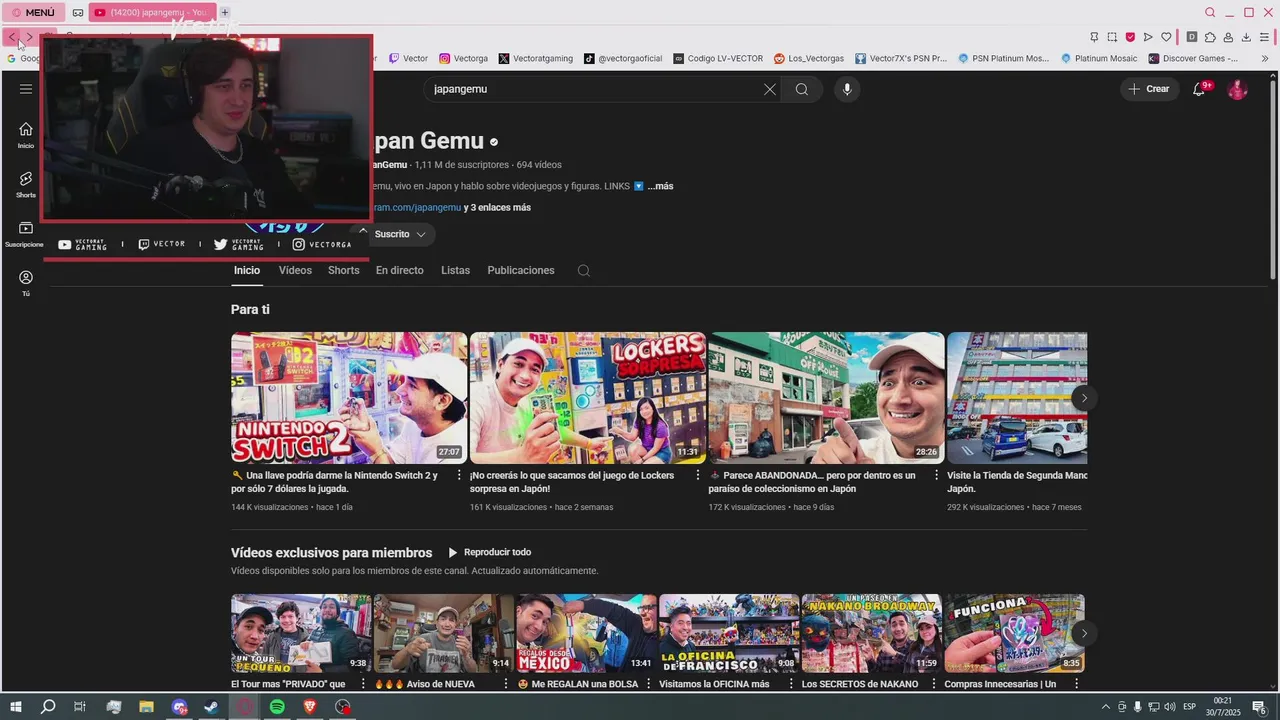1280x720 pixels.
Task: Open the 'Parece ABANDONADA' video thumbnail
Action: tap(826, 398)
